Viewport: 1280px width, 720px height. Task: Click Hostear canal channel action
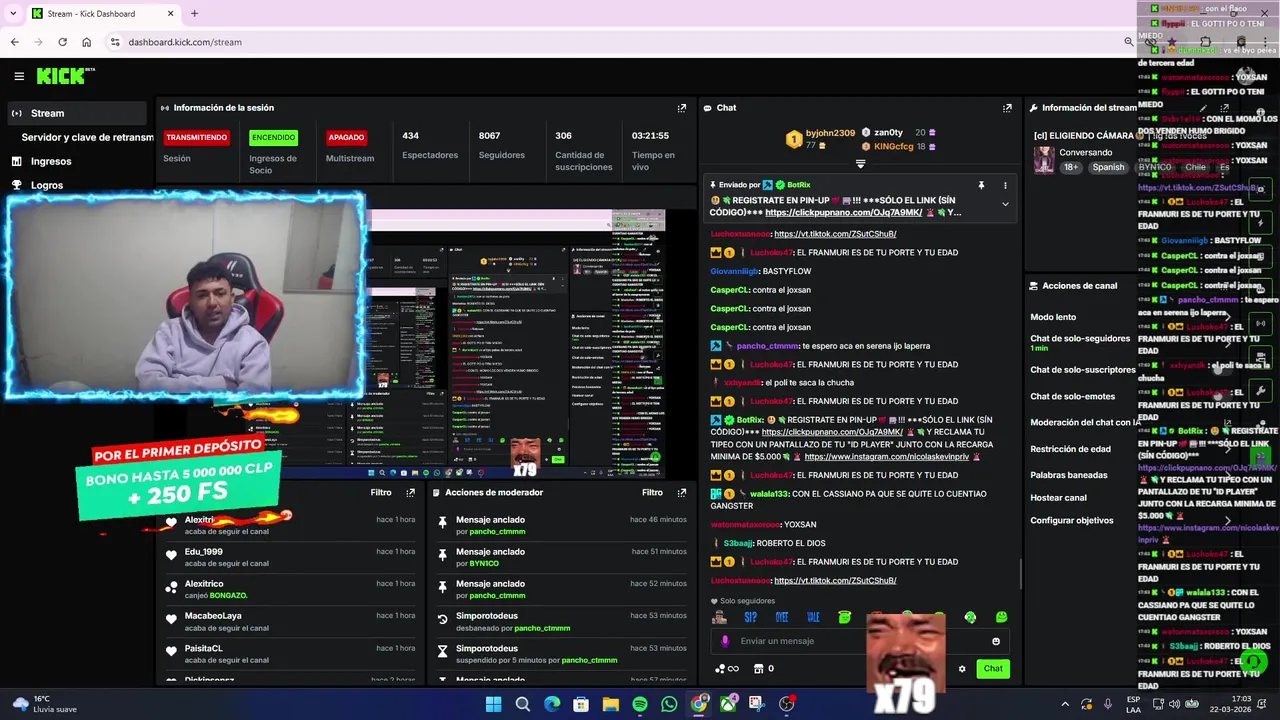[x=1058, y=498]
